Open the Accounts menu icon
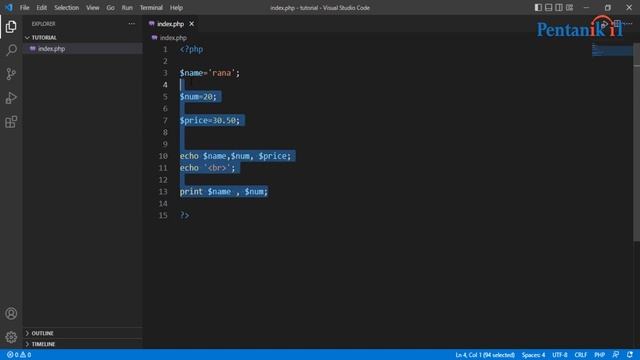The height and width of the screenshot is (360, 640). click(11, 313)
